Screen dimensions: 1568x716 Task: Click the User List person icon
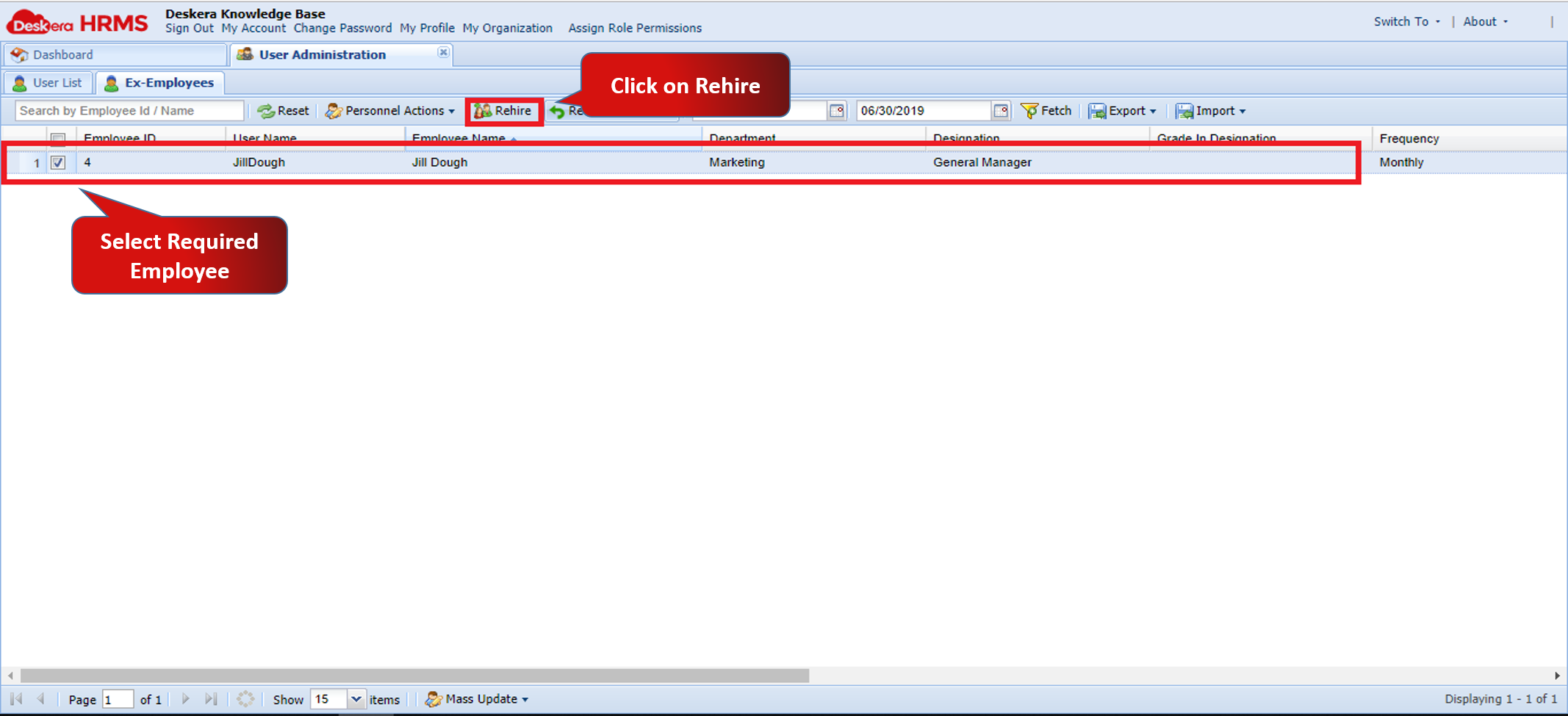20,83
